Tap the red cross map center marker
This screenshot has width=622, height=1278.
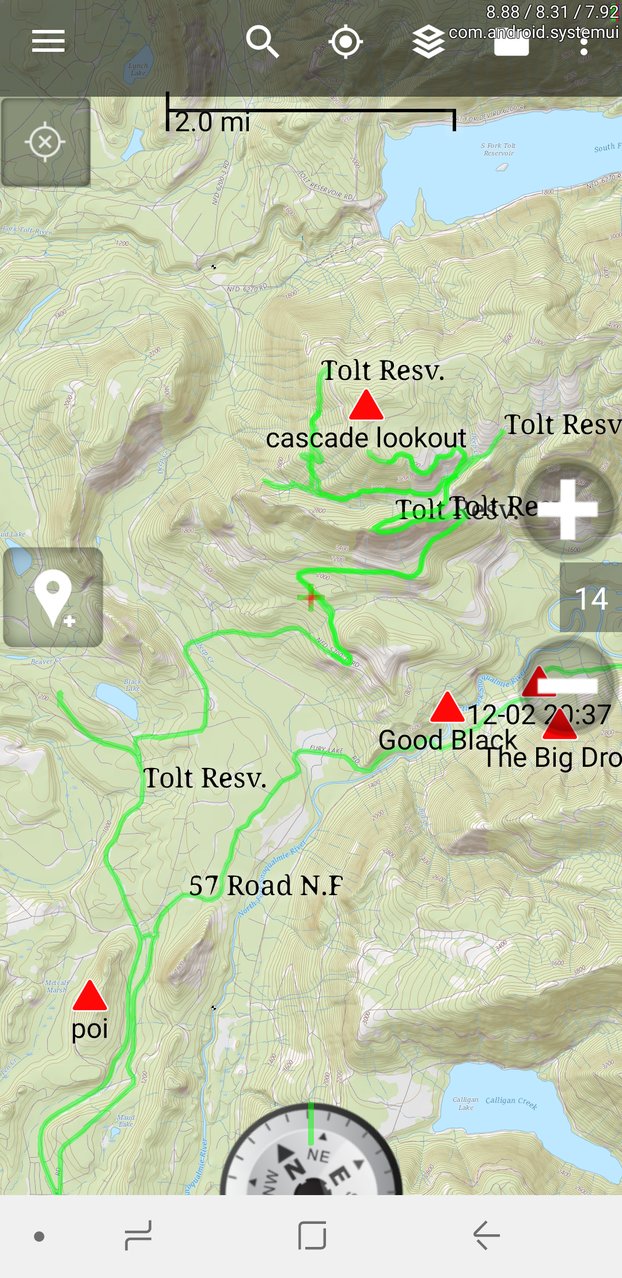coord(310,598)
